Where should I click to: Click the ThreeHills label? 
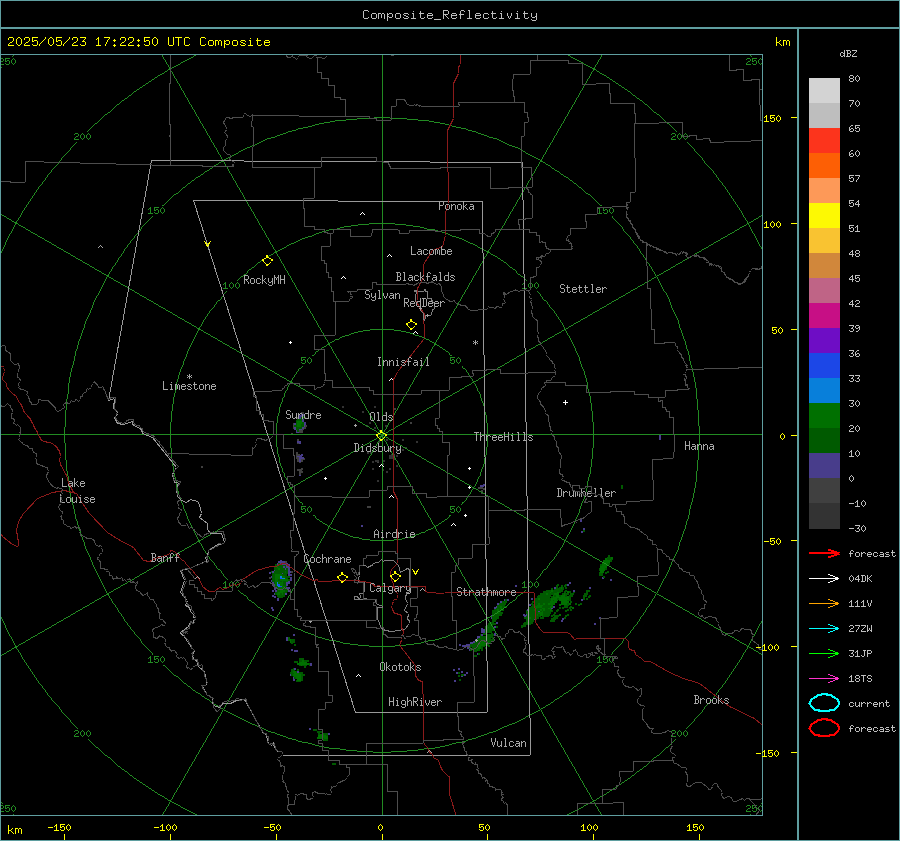tap(503, 437)
